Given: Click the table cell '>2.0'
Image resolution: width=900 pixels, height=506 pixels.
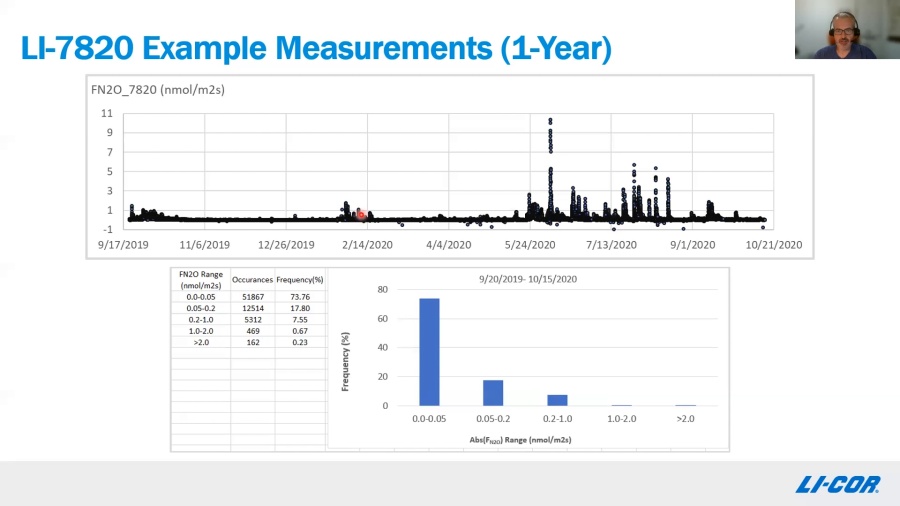Looking at the screenshot, I should 201,342.
